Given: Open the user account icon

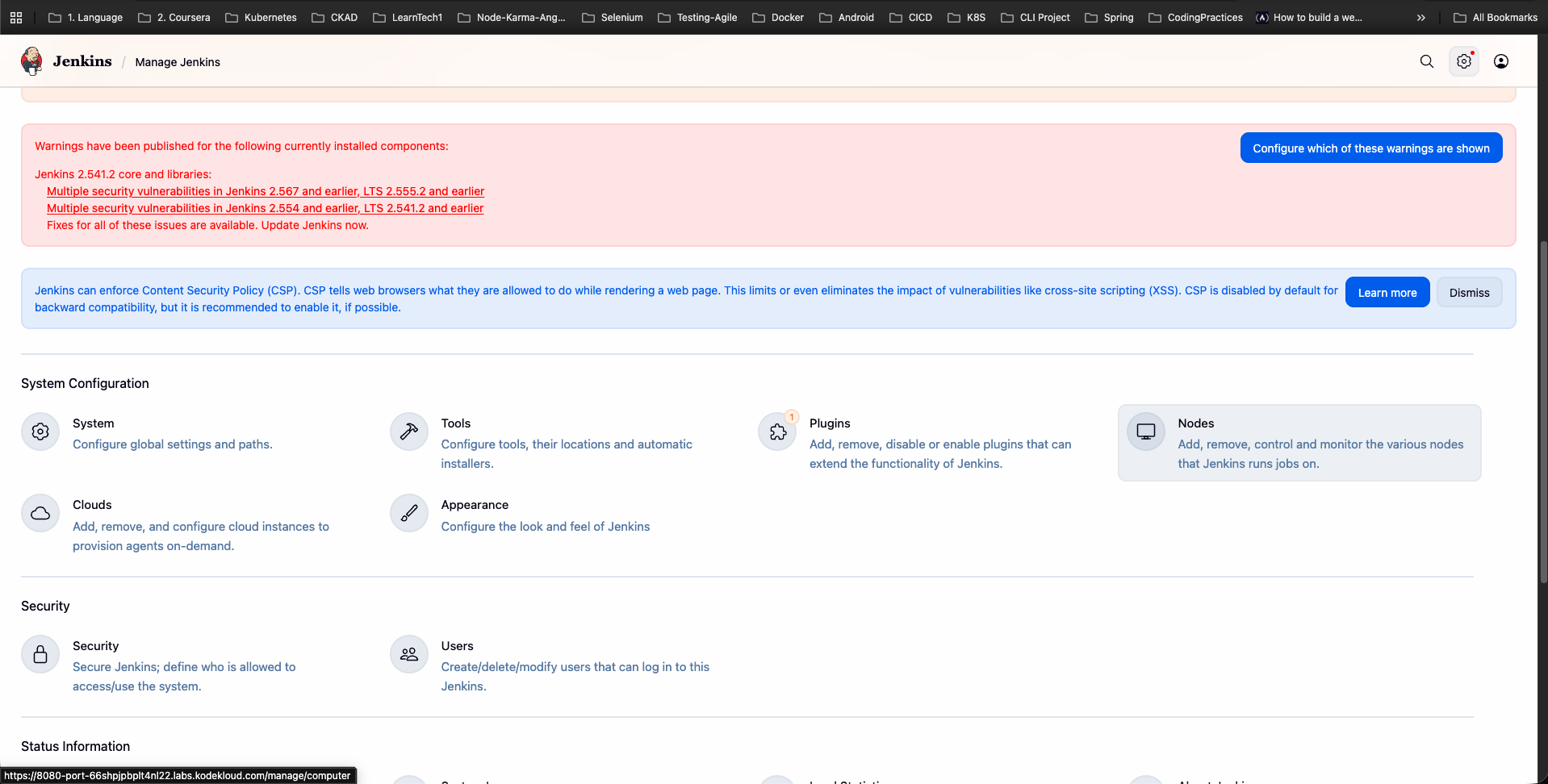Looking at the screenshot, I should pos(1501,61).
